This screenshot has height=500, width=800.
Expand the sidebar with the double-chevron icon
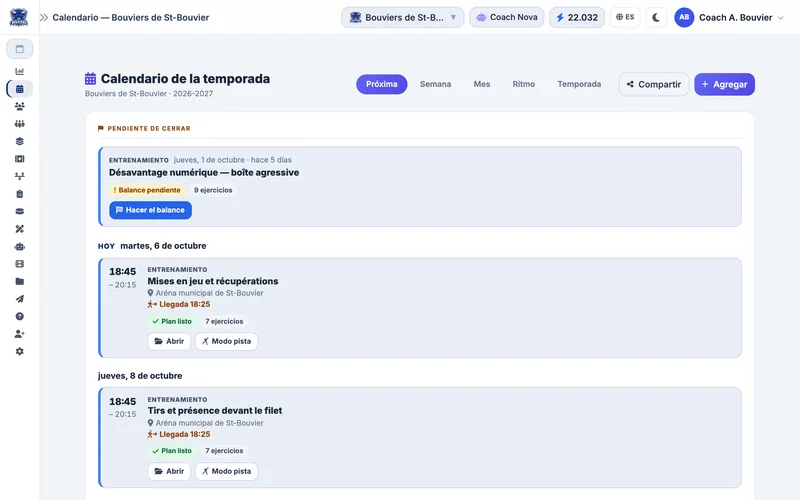pyautogui.click(x=44, y=17)
